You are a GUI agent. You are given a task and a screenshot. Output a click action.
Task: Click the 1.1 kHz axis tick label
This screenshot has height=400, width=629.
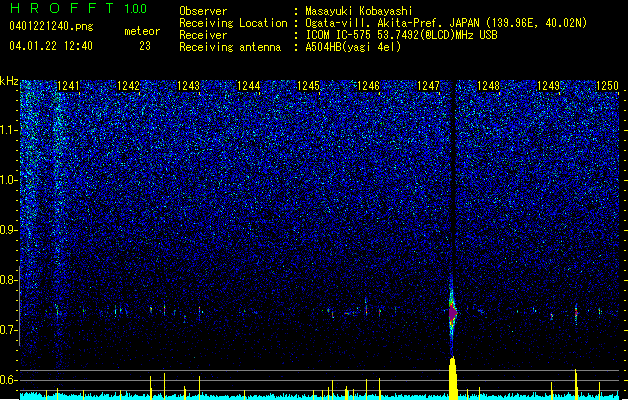pyautogui.click(x=9, y=130)
